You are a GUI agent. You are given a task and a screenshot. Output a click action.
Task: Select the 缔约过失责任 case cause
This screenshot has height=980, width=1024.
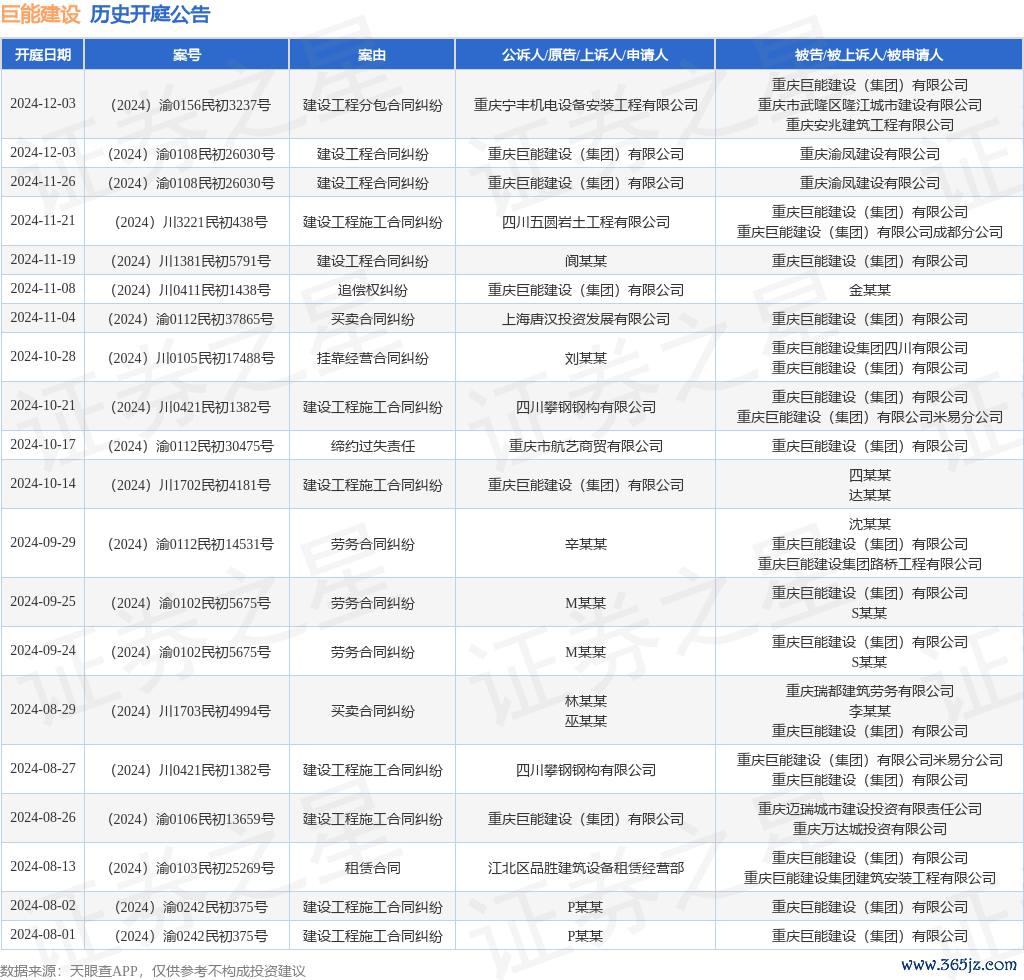372,446
